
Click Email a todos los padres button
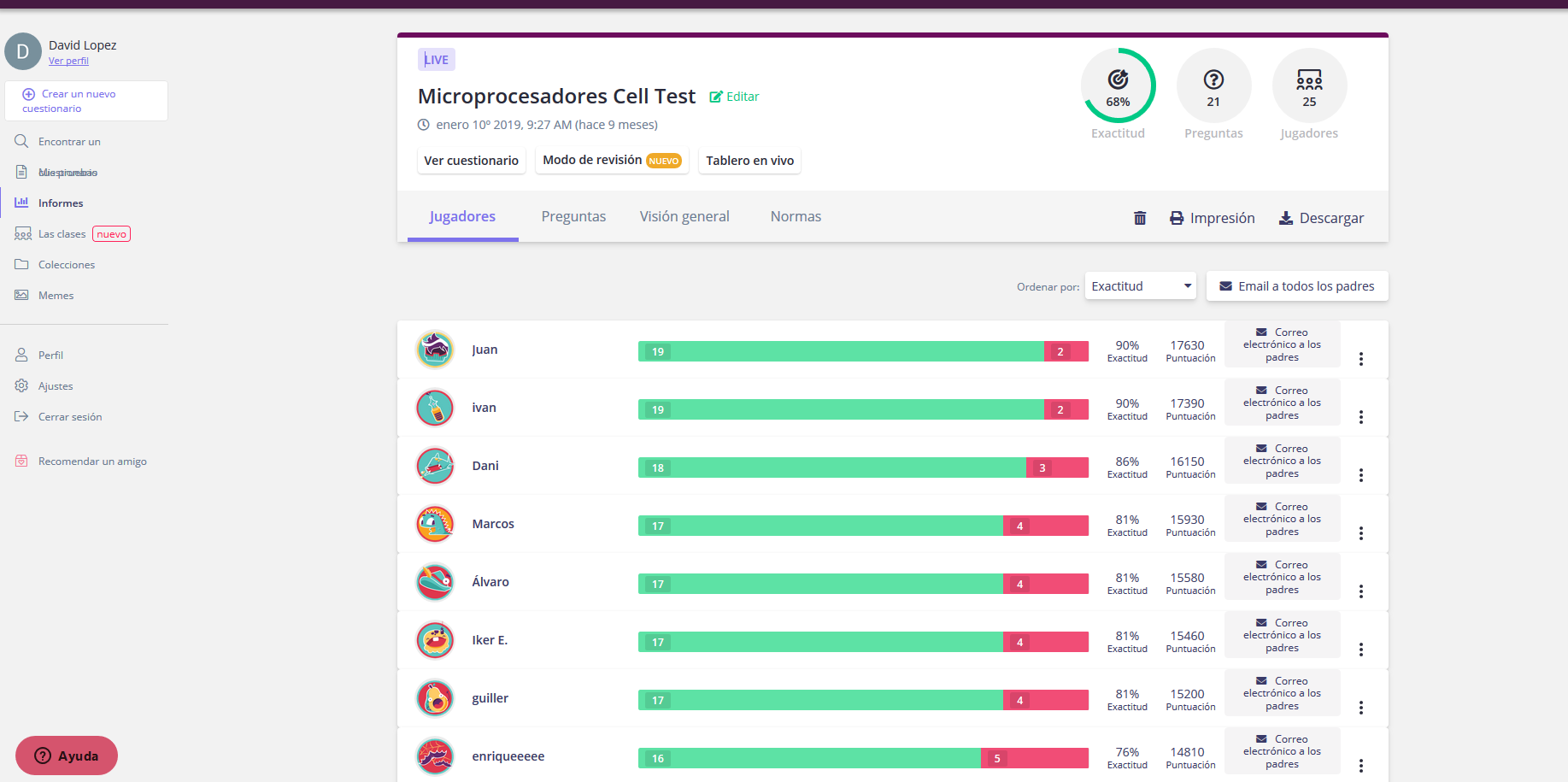pyautogui.click(x=1296, y=286)
